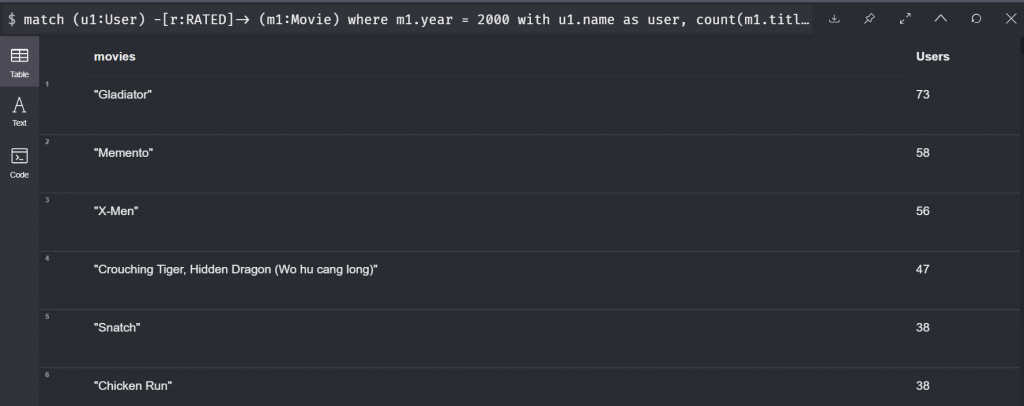This screenshot has height=406, width=1024.
Task: Switch to the Table view
Action: click(19, 62)
